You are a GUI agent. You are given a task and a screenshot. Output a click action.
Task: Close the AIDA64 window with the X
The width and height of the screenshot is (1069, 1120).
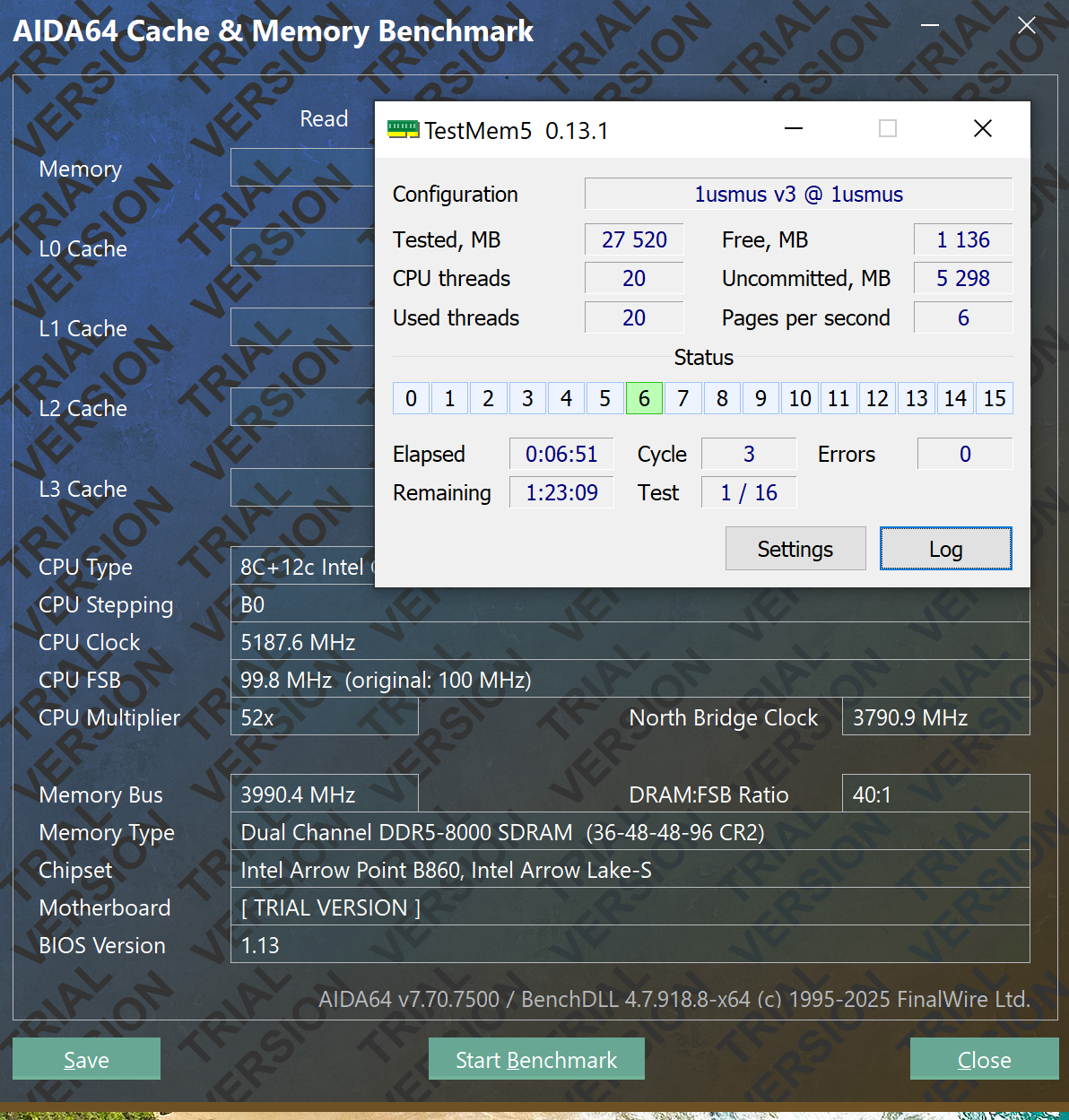(1027, 25)
